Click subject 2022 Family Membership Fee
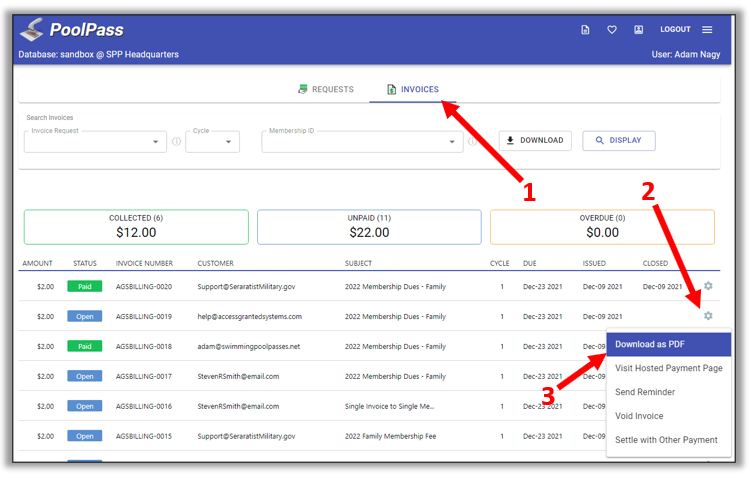The width and height of the screenshot is (751, 478). [390, 436]
